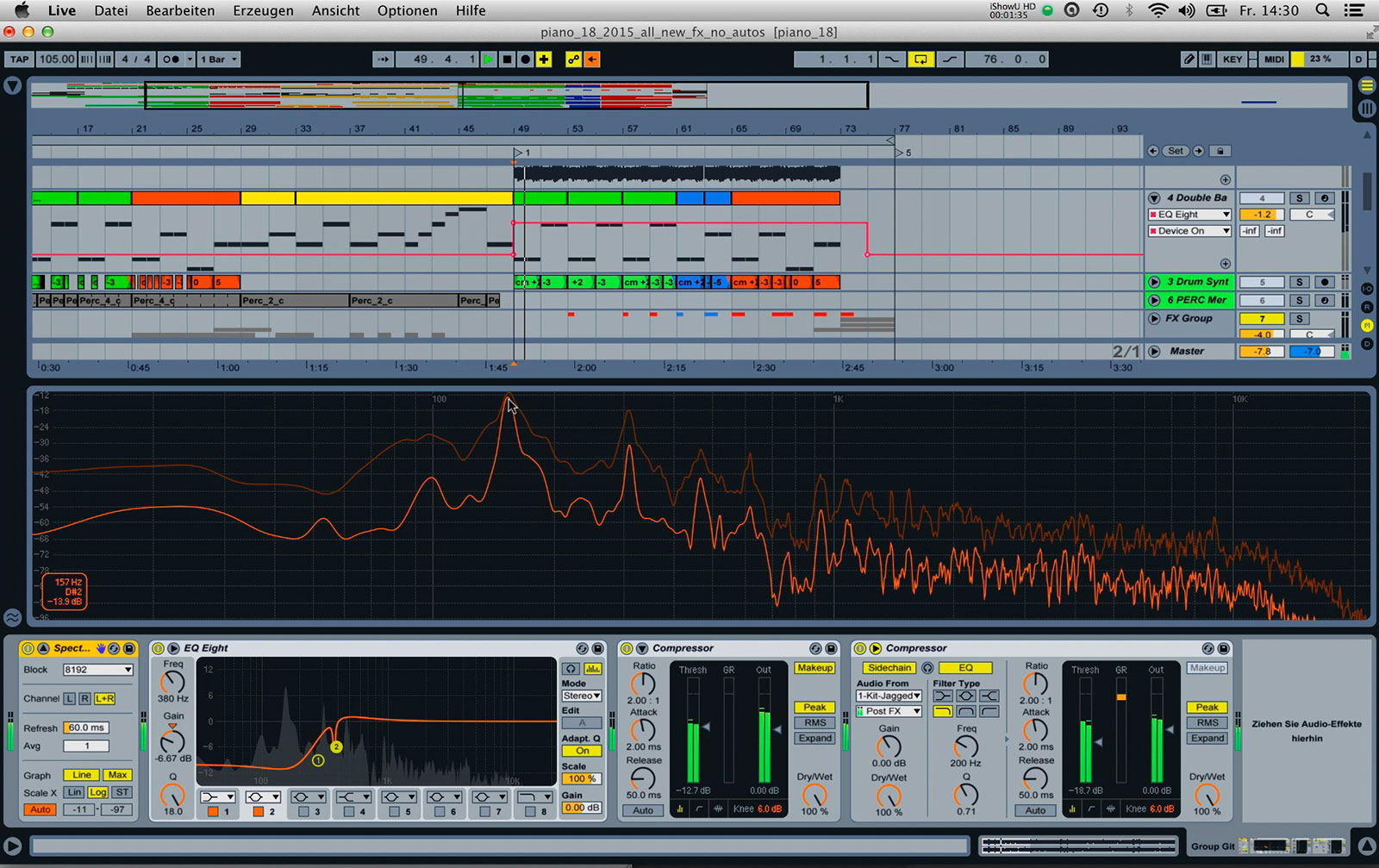Toggle the computer MIDI keyboard icon
The image size is (1379, 868).
pyautogui.click(x=1207, y=59)
